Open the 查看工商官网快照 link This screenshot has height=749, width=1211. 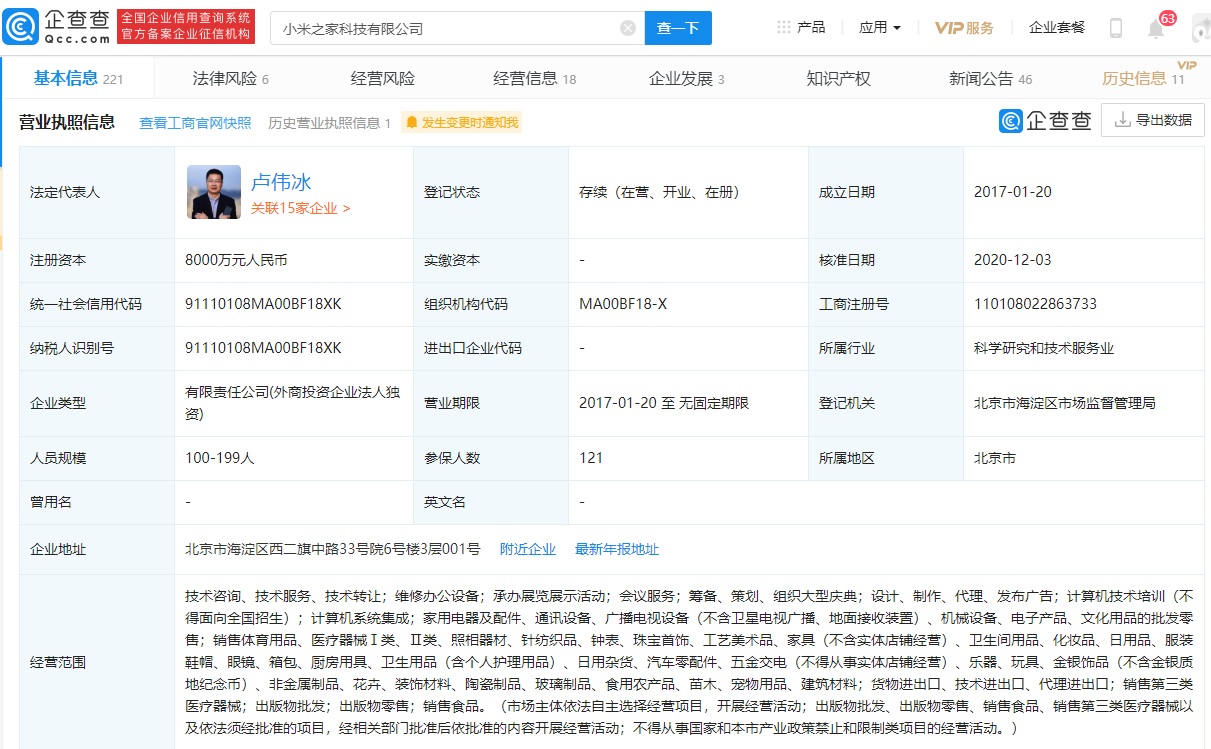194,121
